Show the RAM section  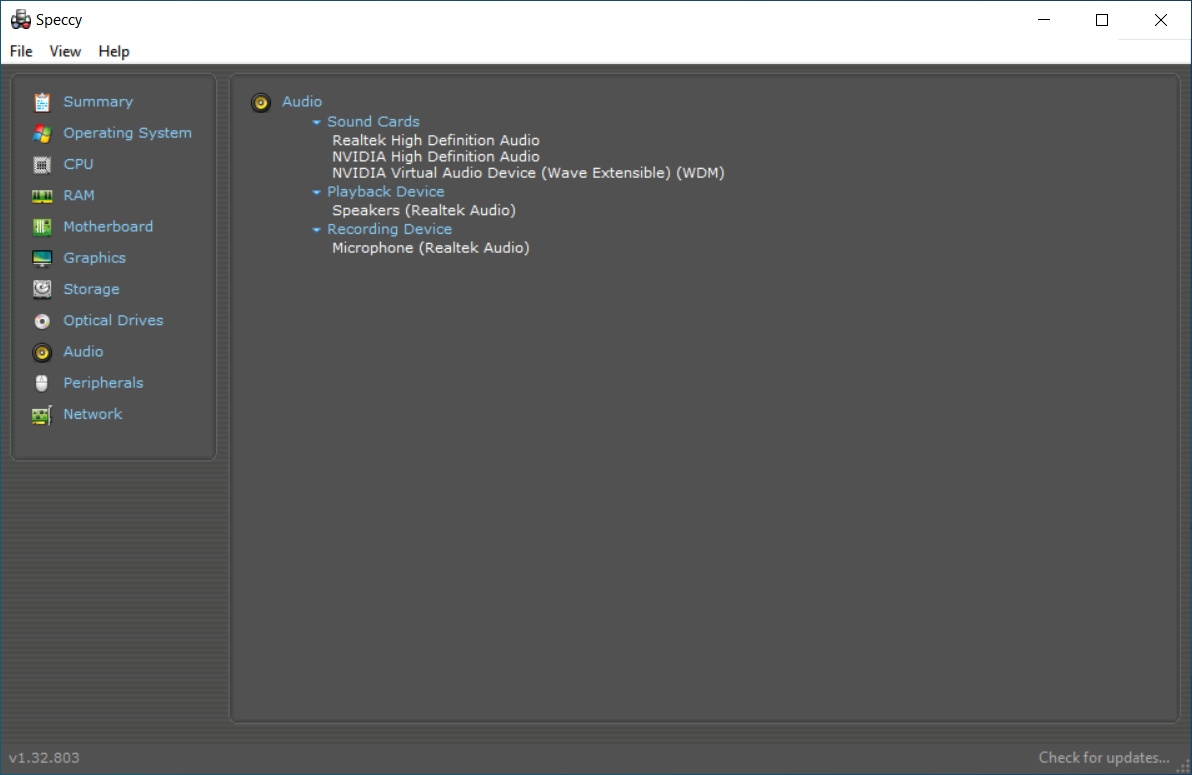tap(79, 195)
